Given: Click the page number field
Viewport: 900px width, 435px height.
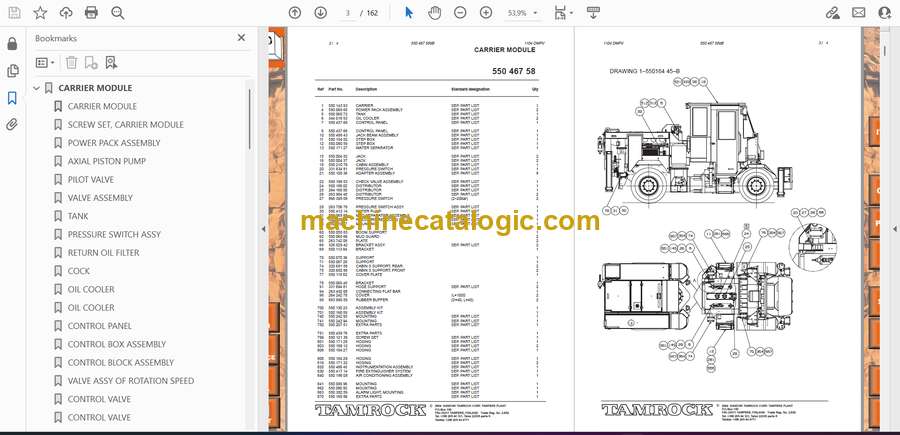Looking at the screenshot, I should click(348, 13).
